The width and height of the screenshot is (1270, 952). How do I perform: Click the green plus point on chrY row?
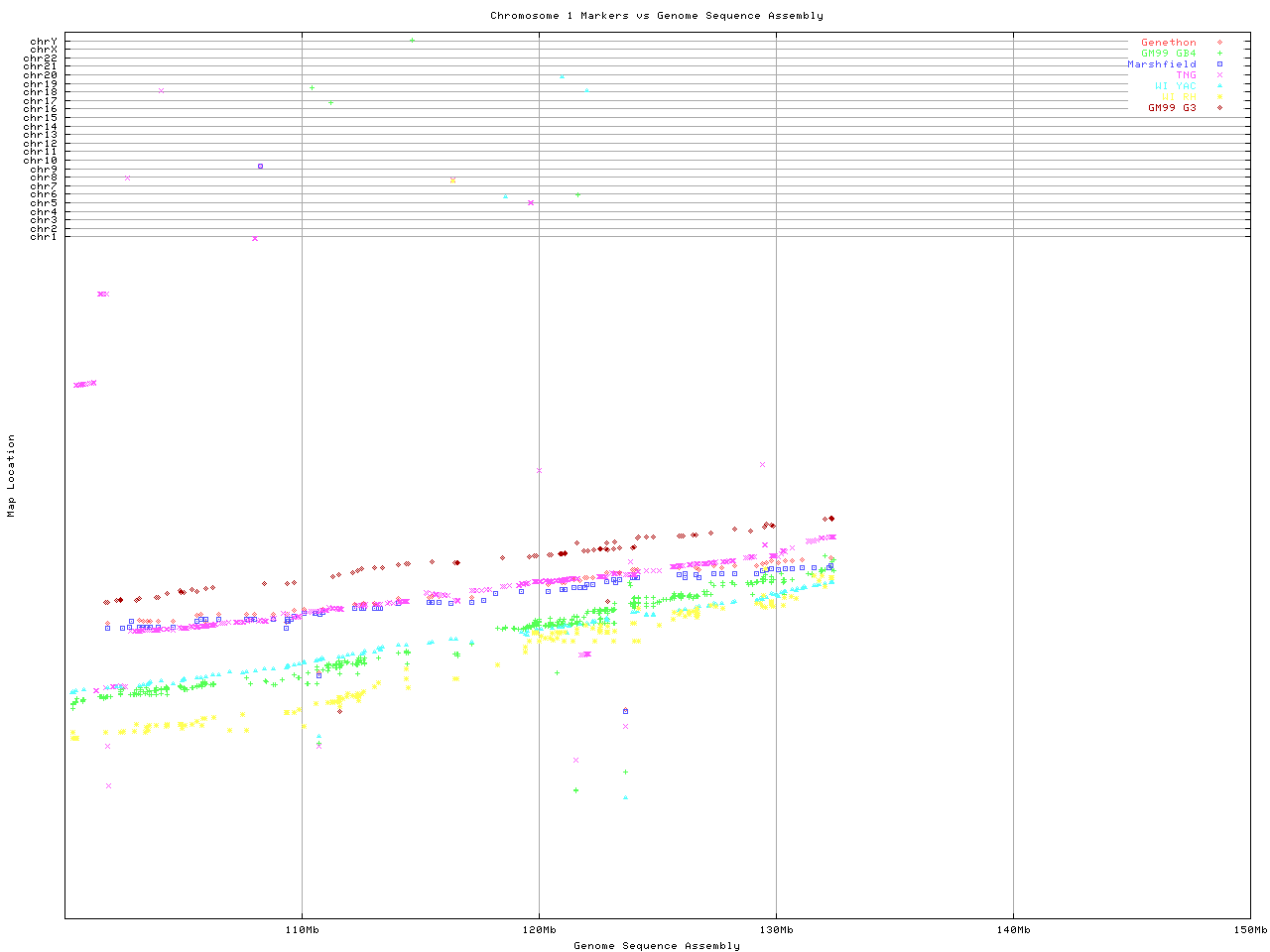point(412,41)
